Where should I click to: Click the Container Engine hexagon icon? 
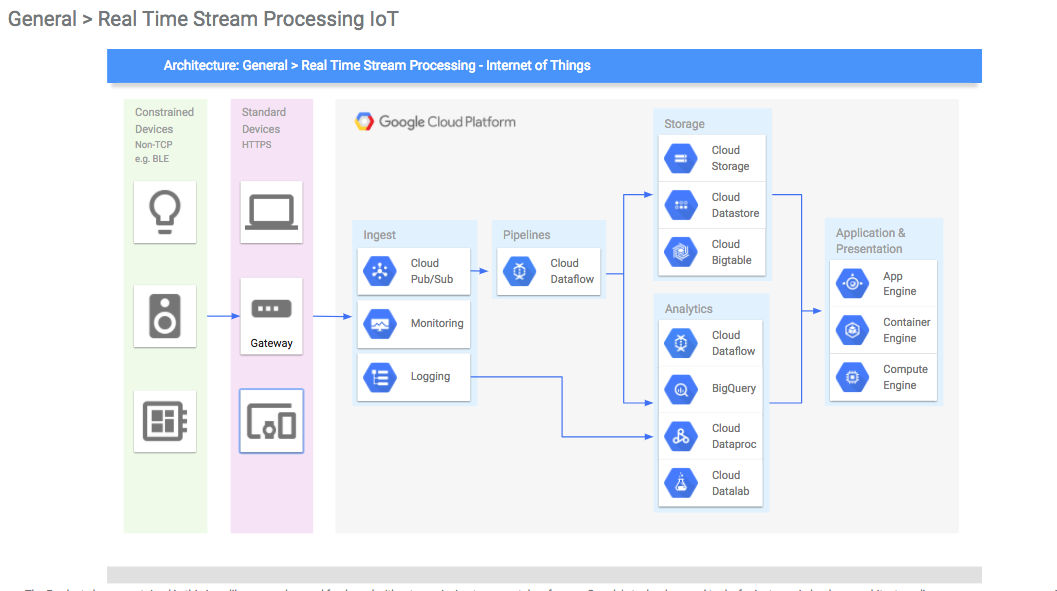coord(852,330)
